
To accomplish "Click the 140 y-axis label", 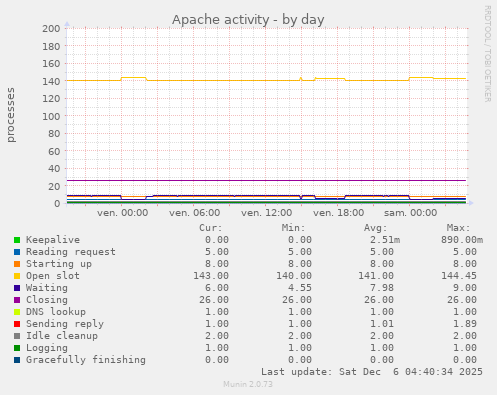I will click(x=51, y=81).
